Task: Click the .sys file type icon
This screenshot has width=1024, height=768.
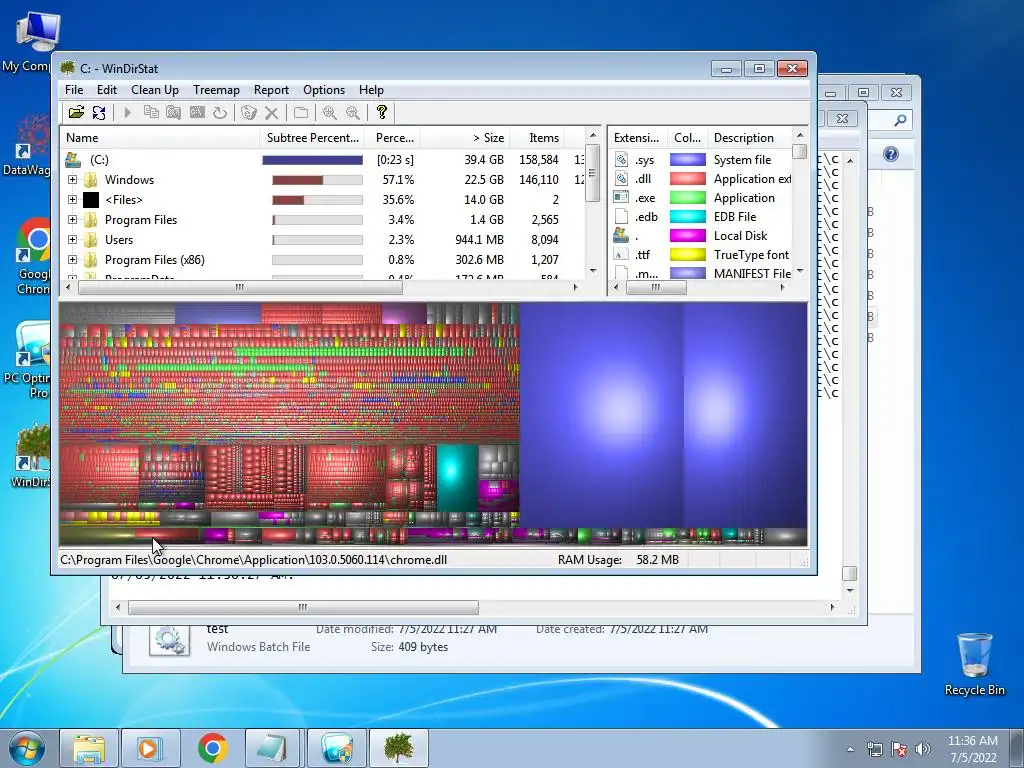Action: point(621,159)
